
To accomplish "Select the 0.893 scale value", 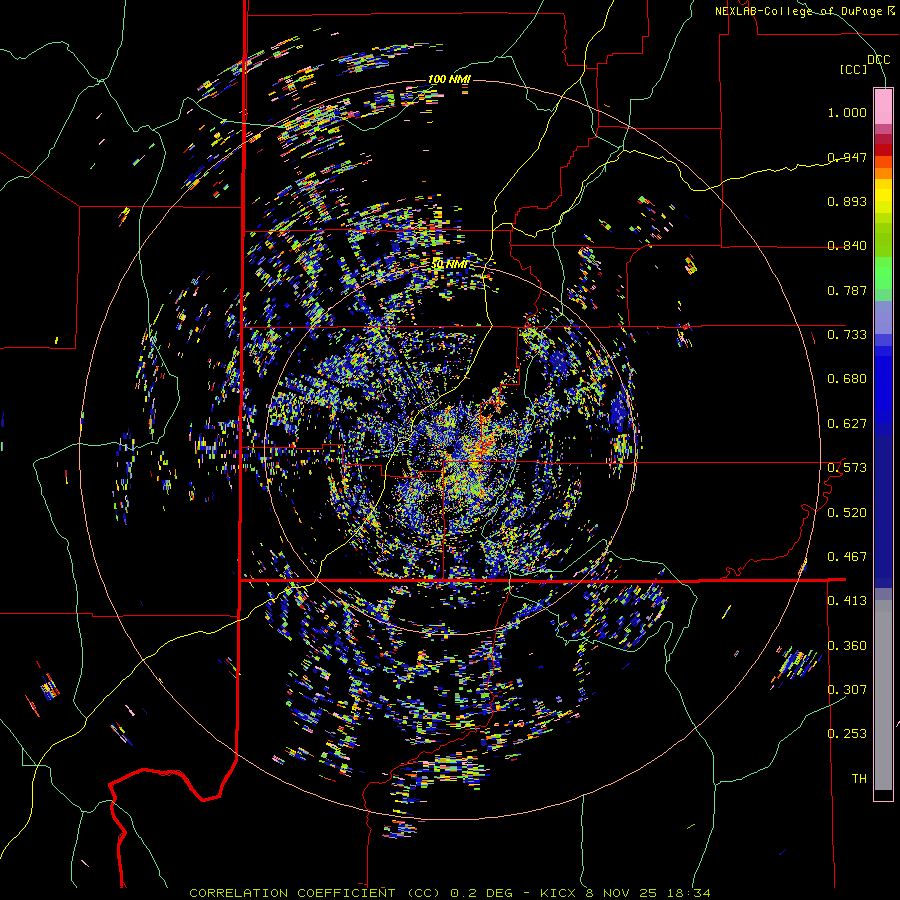I will [x=847, y=201].
